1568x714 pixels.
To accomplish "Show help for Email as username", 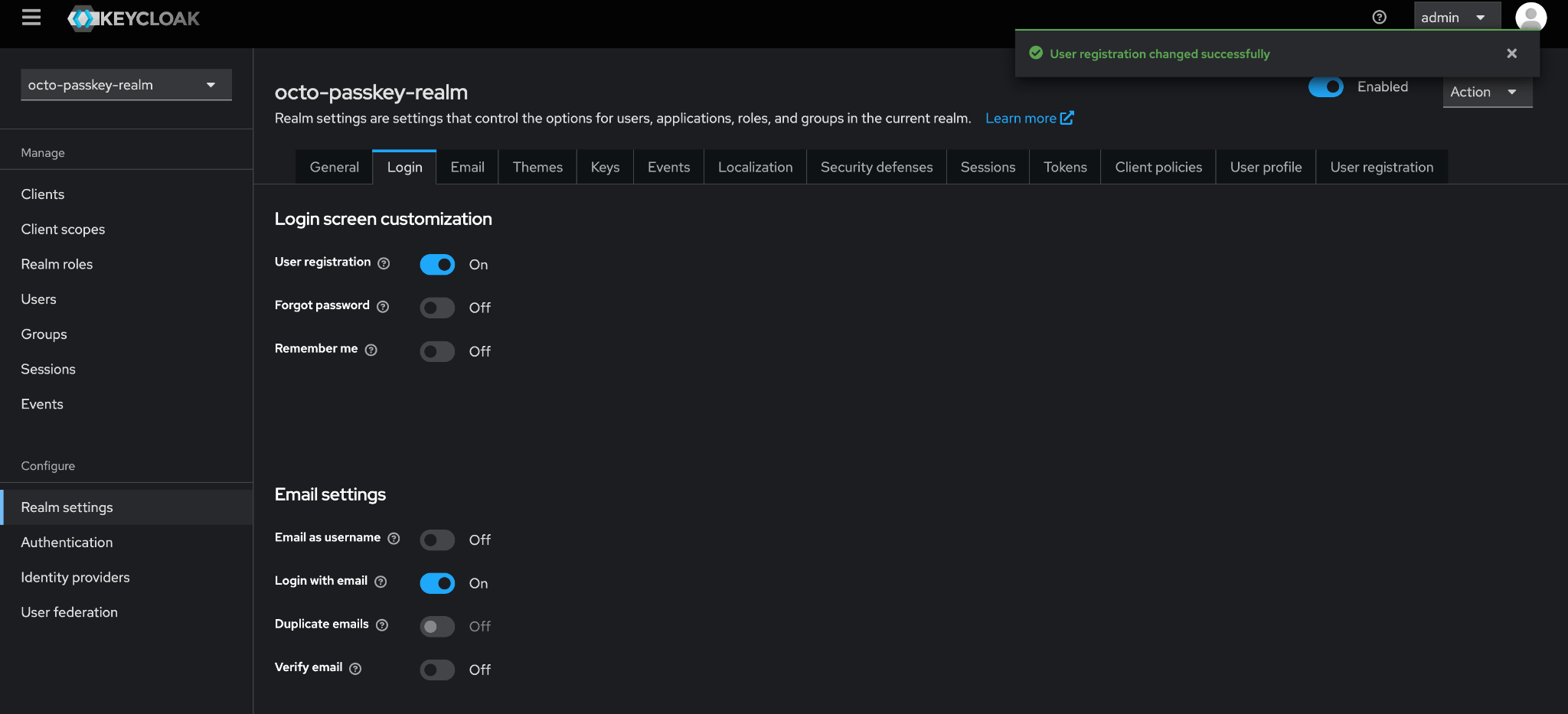I will 394,539.
